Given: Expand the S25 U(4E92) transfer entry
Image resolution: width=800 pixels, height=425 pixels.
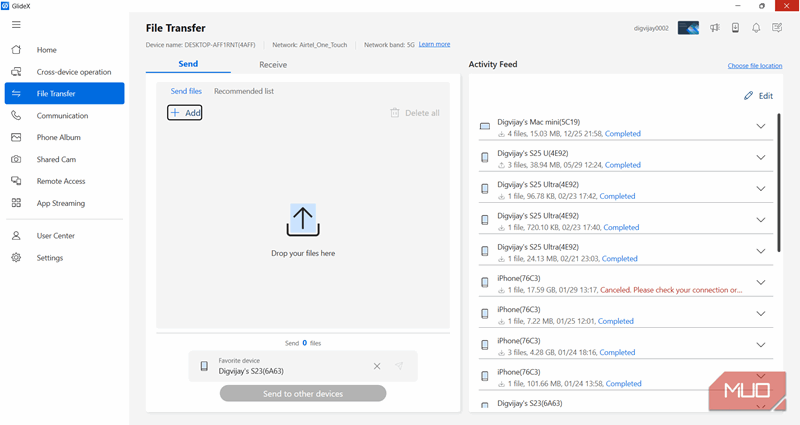Looking at the screenshot, I should pos(760,158).
